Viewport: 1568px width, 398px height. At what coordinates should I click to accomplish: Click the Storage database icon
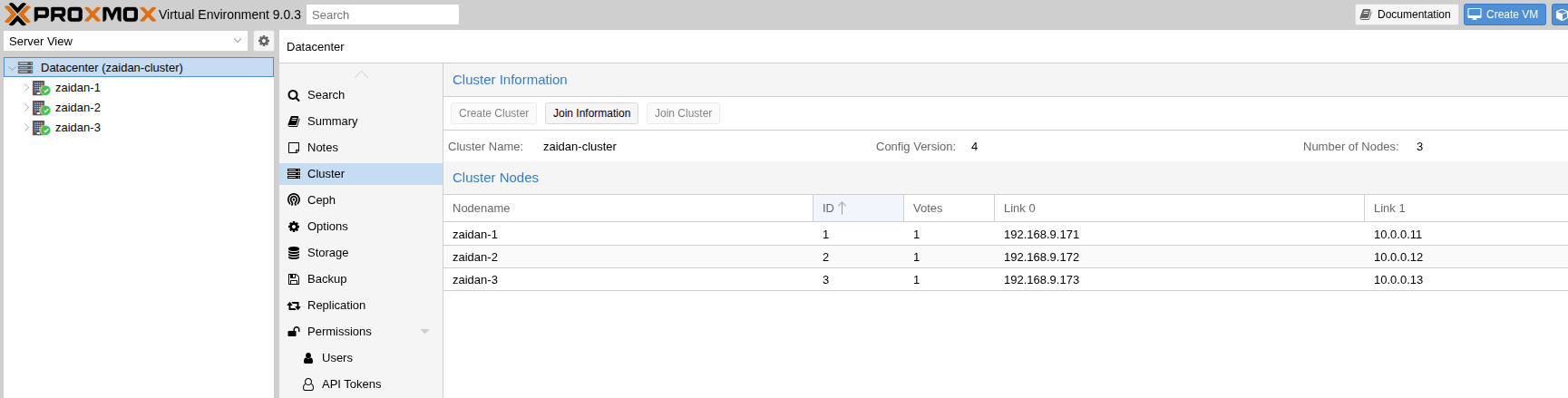coord(294,253)
